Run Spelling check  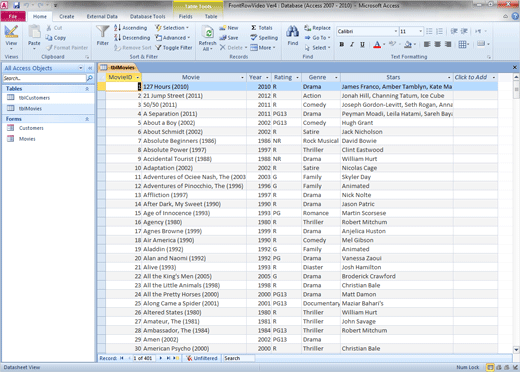(x=264, y=38)
